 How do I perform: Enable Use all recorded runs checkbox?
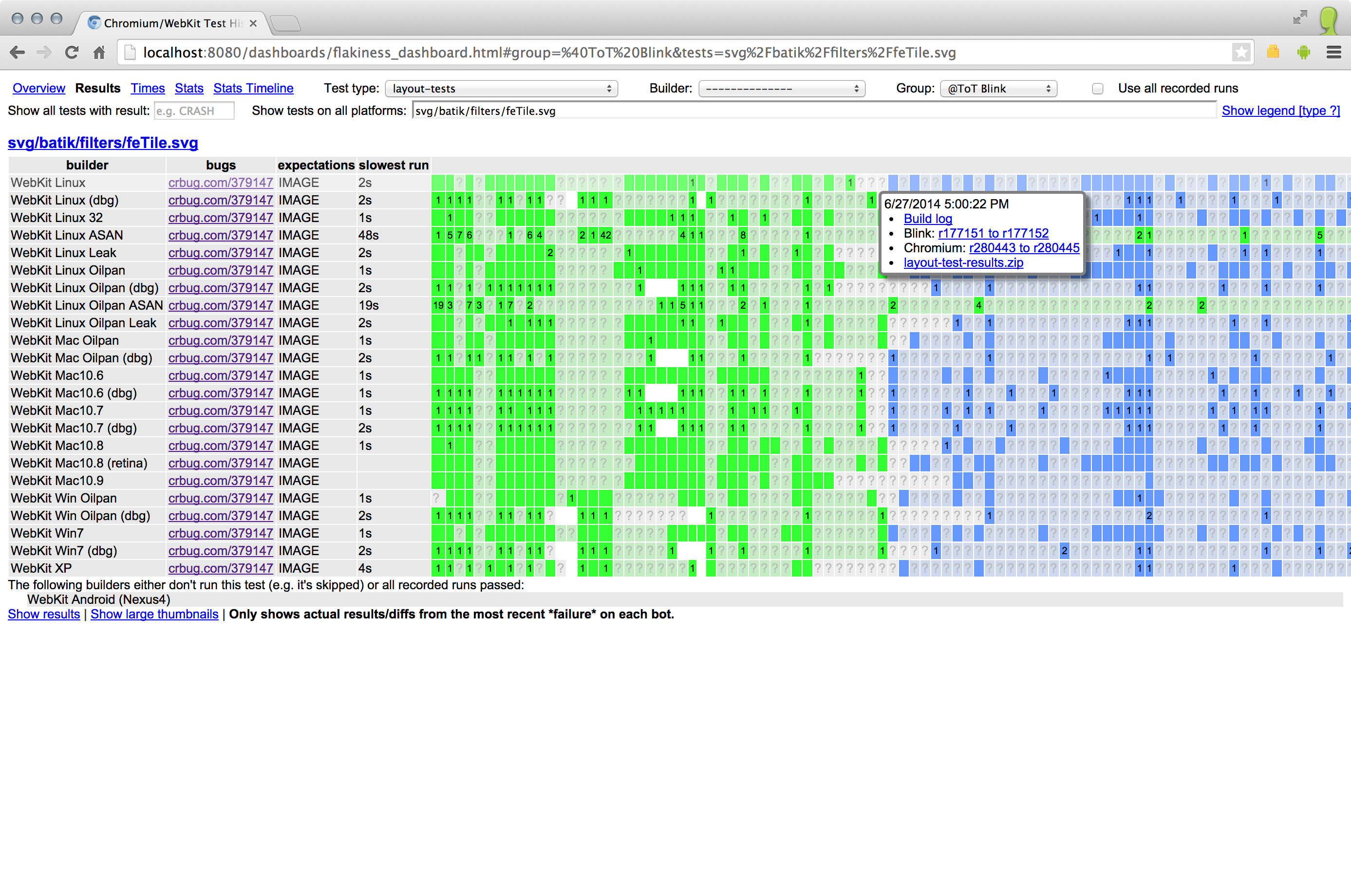[x=1097, y=89]
